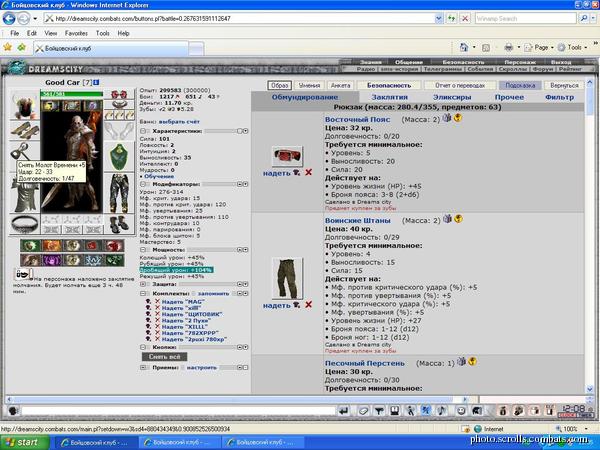Image resolution: width=600 pixels, height=450 pixels.
Task: Click the Favorites star icon
Action: [7, 47]
